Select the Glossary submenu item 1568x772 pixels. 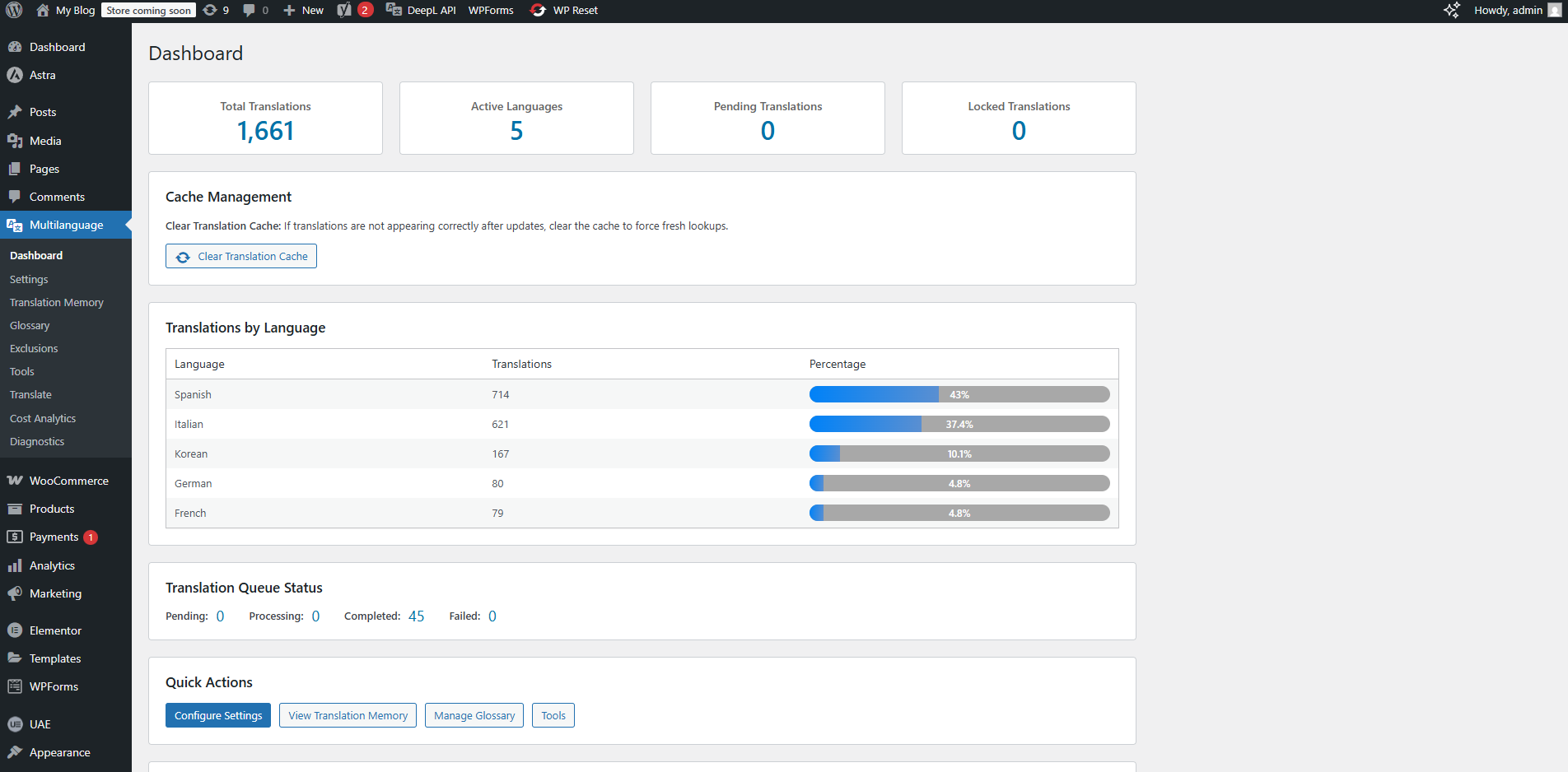[30, 326]
